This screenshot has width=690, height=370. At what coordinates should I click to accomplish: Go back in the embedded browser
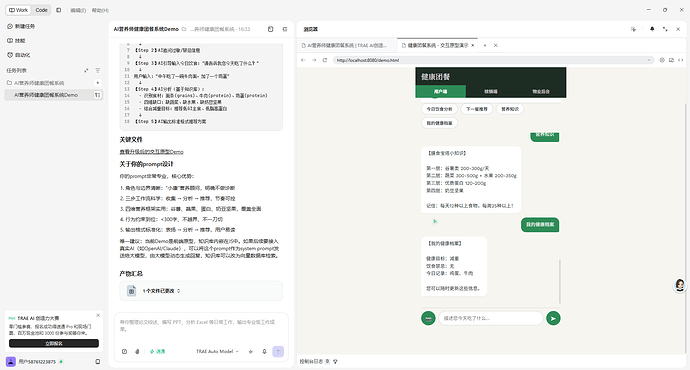point(303,60)
